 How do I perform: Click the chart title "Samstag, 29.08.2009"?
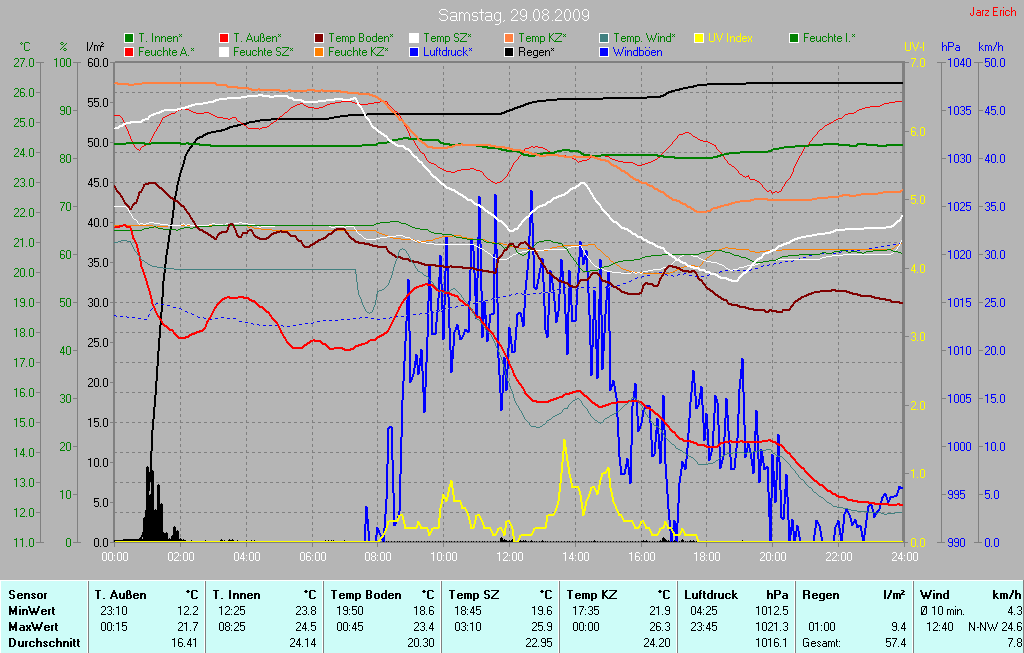[x=514, y=15]
